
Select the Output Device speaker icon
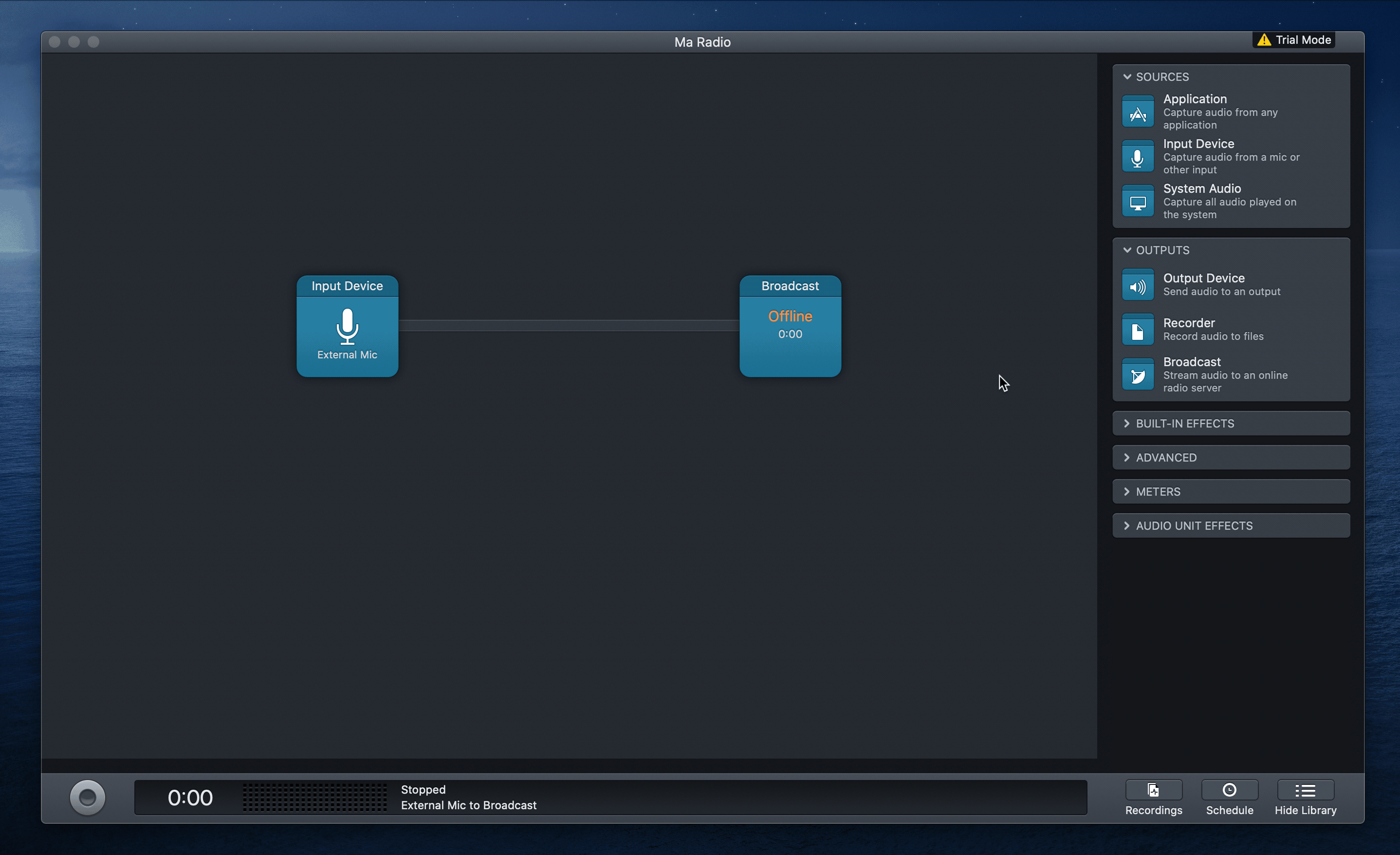click(1138, 285)
